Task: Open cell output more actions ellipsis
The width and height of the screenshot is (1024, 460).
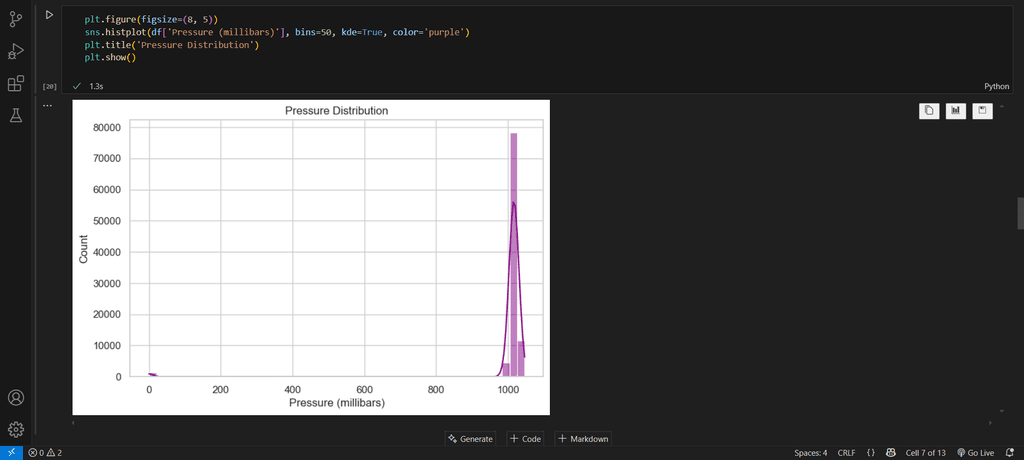Action: click(47, 105)
